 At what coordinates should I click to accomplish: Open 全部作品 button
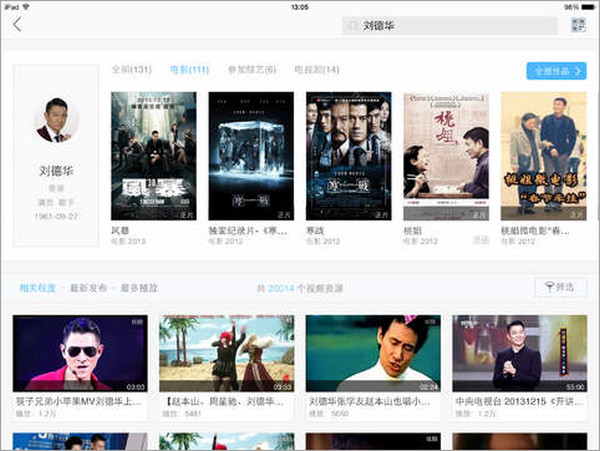[x=556, y=71]
